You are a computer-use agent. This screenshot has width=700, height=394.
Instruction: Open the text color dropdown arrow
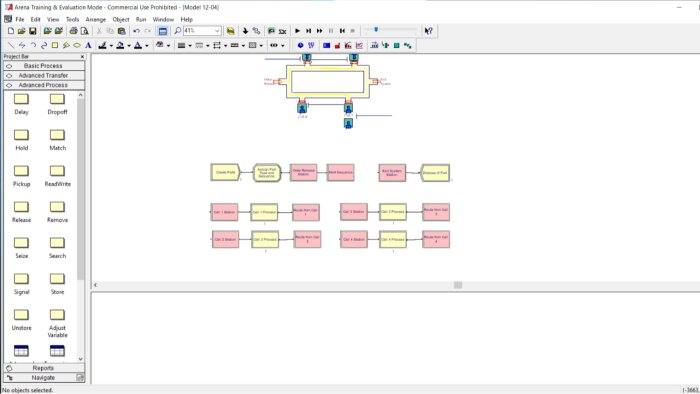(x=147, y=46)
